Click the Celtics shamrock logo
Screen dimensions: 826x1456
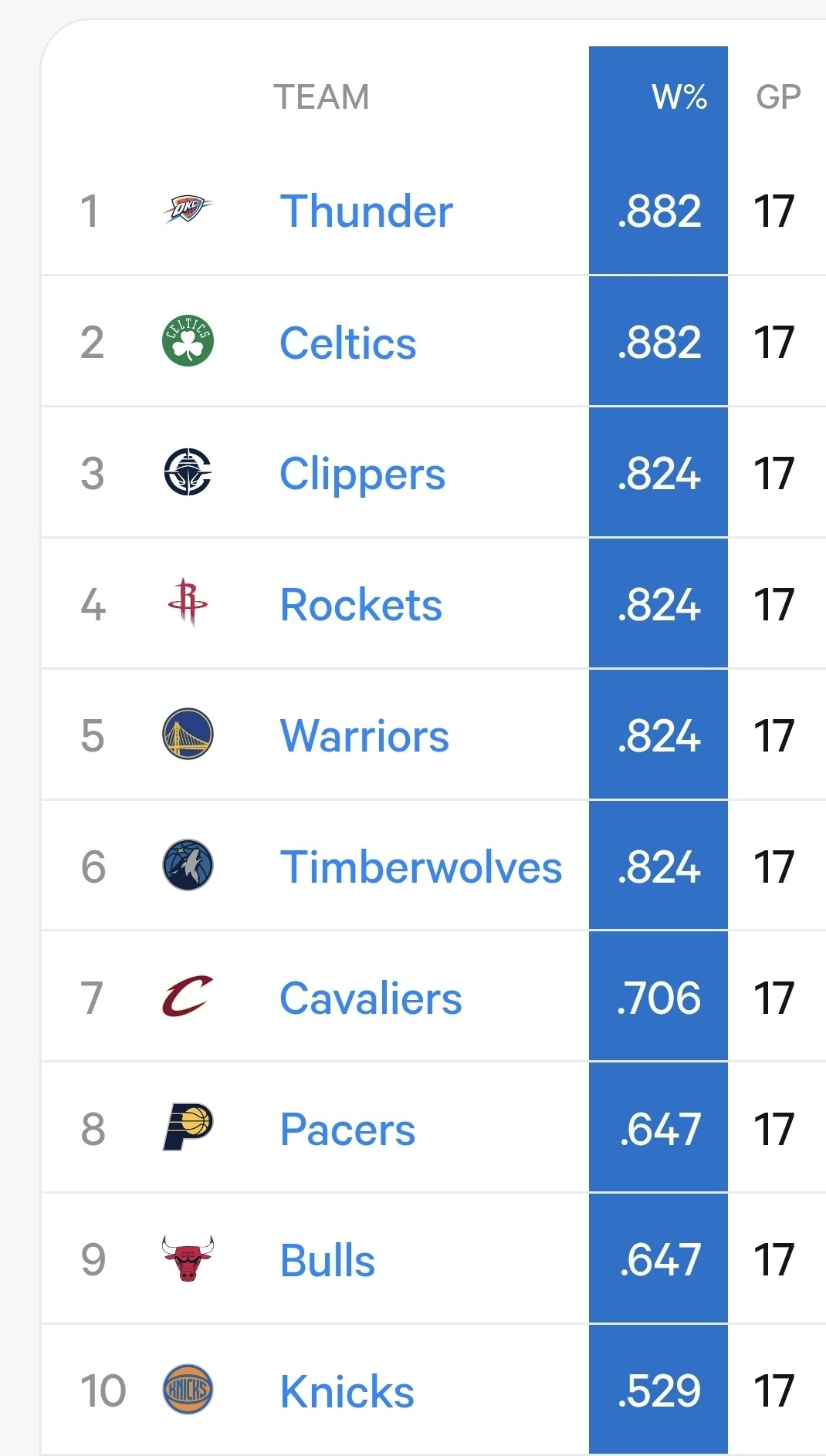click(188, 341)
